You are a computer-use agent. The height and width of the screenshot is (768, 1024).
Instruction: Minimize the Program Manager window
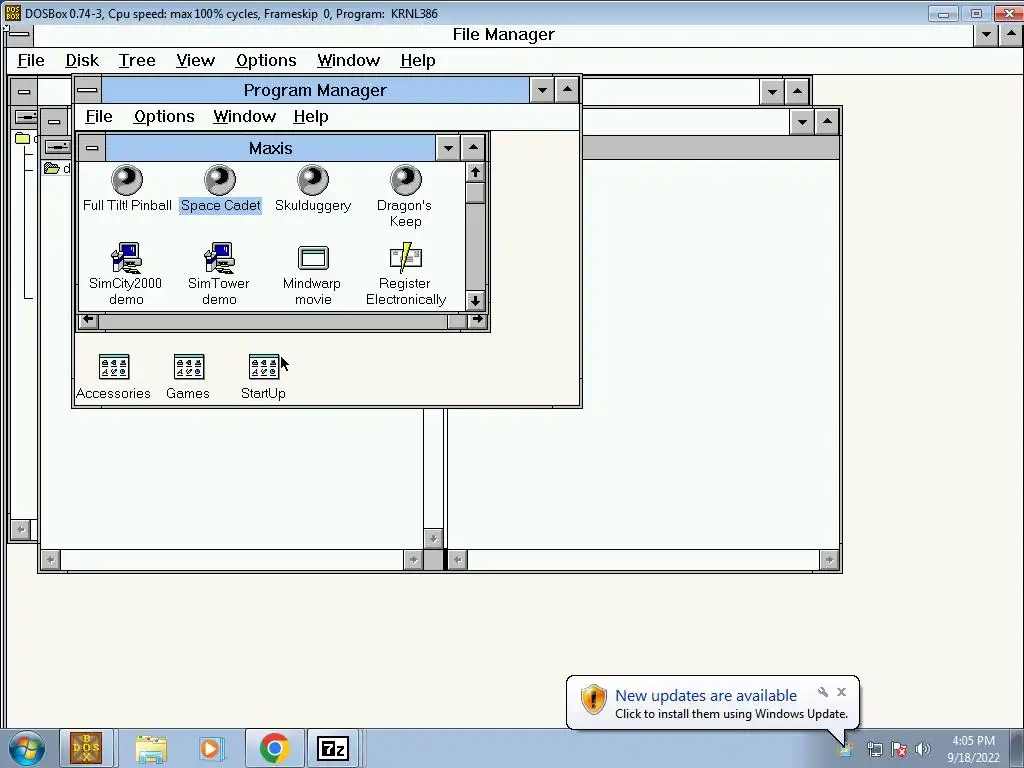coord(542,90)
